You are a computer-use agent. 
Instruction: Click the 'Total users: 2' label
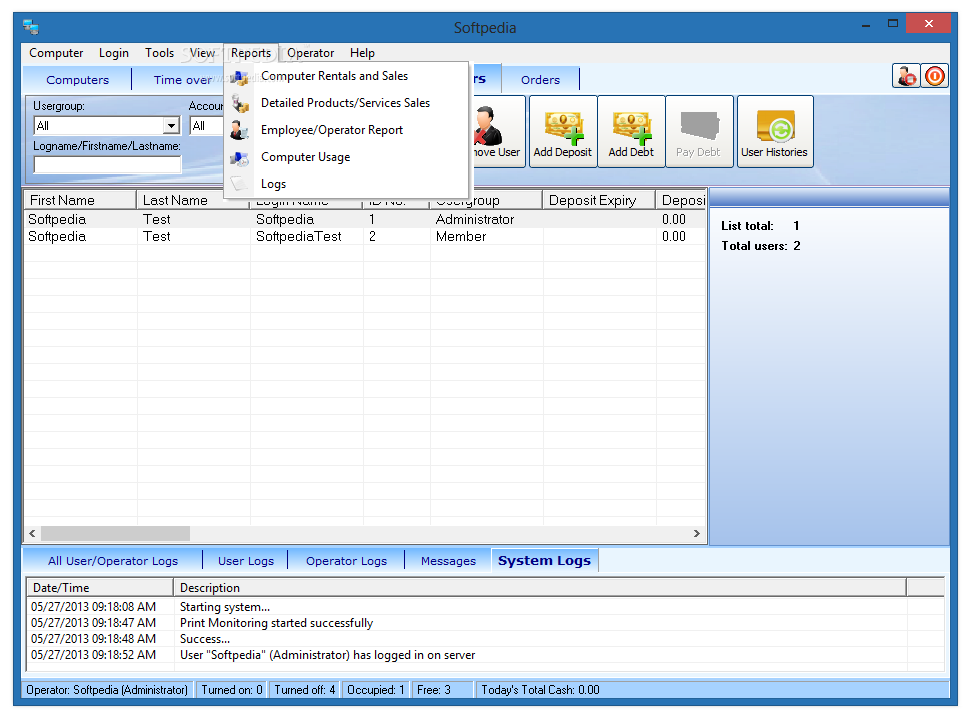[761, 246]
